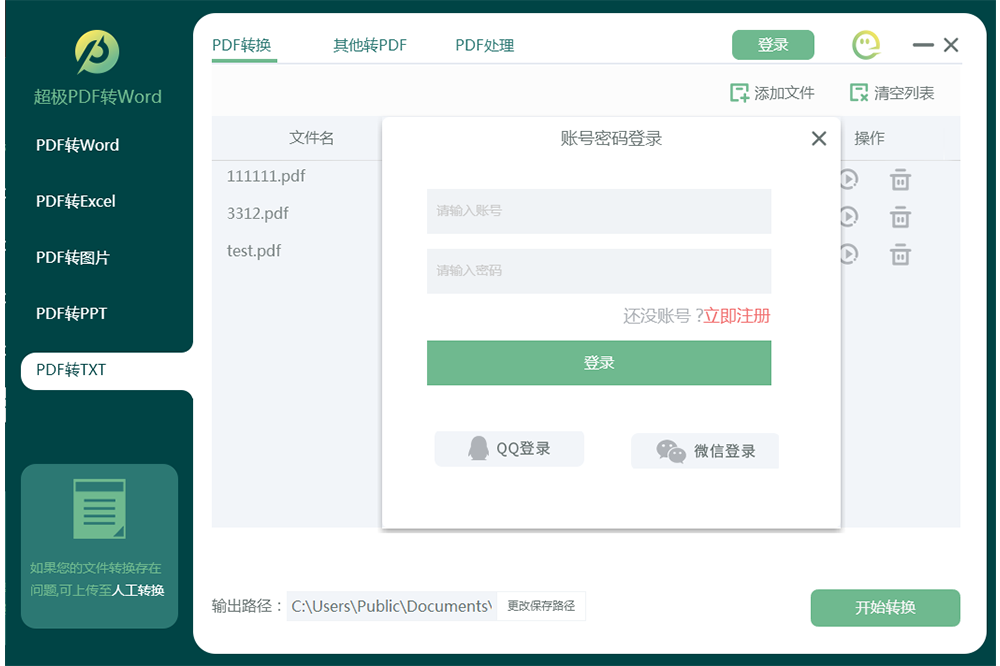Click the WeChat 微信登录 login button
This screenshot has height=666, width=1000.
click(705, 451)
